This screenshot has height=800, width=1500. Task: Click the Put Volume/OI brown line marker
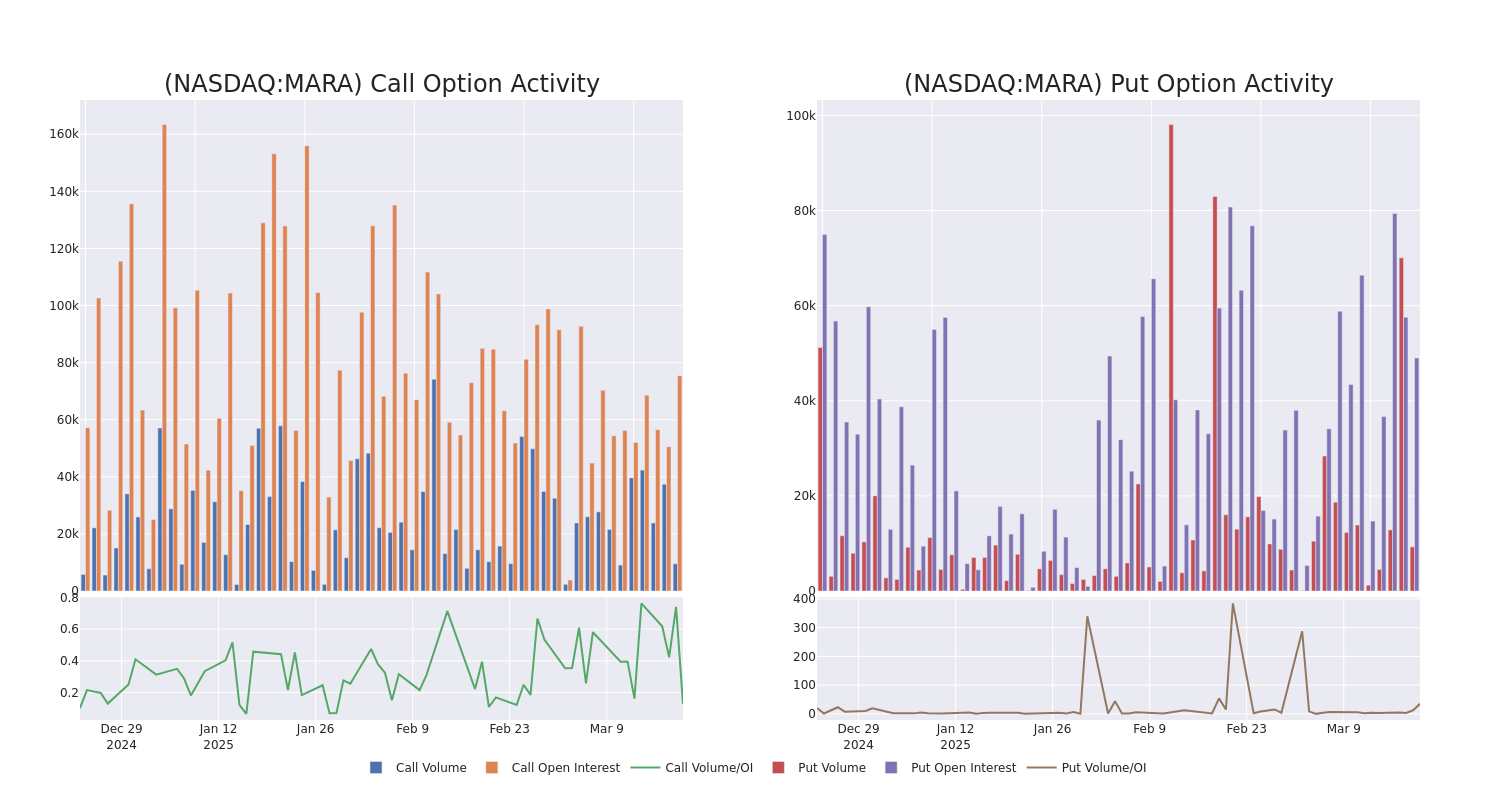coord(1041,768)
